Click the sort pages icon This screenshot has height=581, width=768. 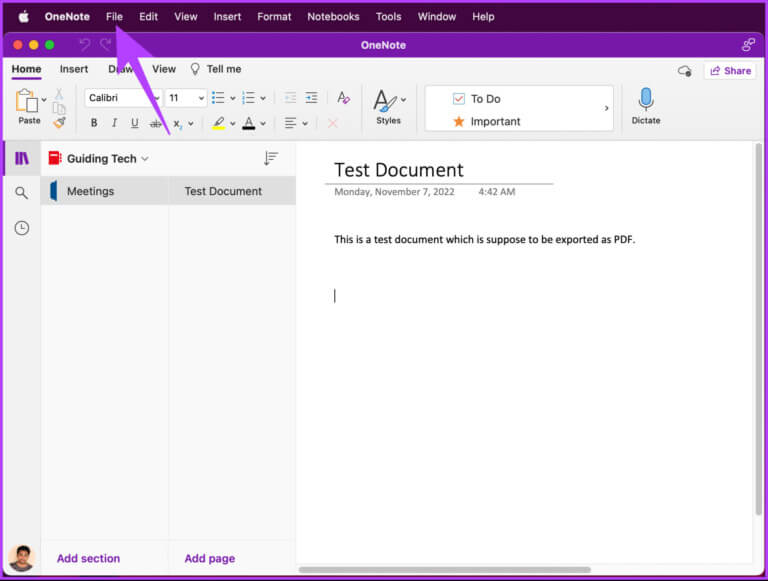[270, 158]
